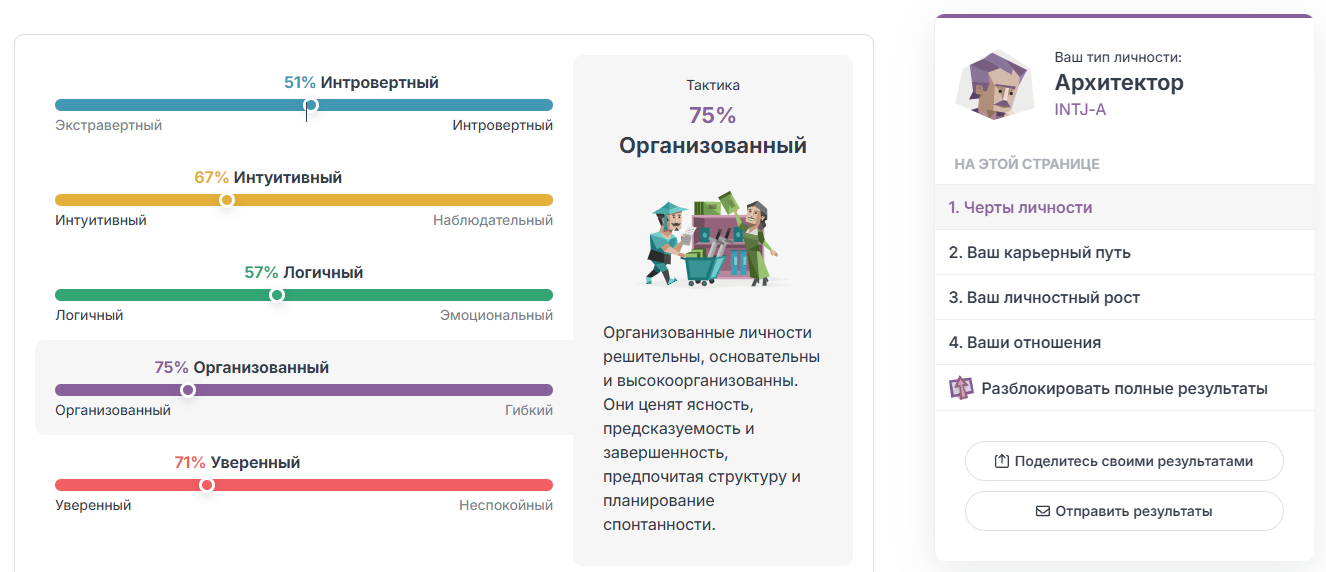Click Разблокировать полные результаты link
Screen dimensions: 1326x572
1124,388
